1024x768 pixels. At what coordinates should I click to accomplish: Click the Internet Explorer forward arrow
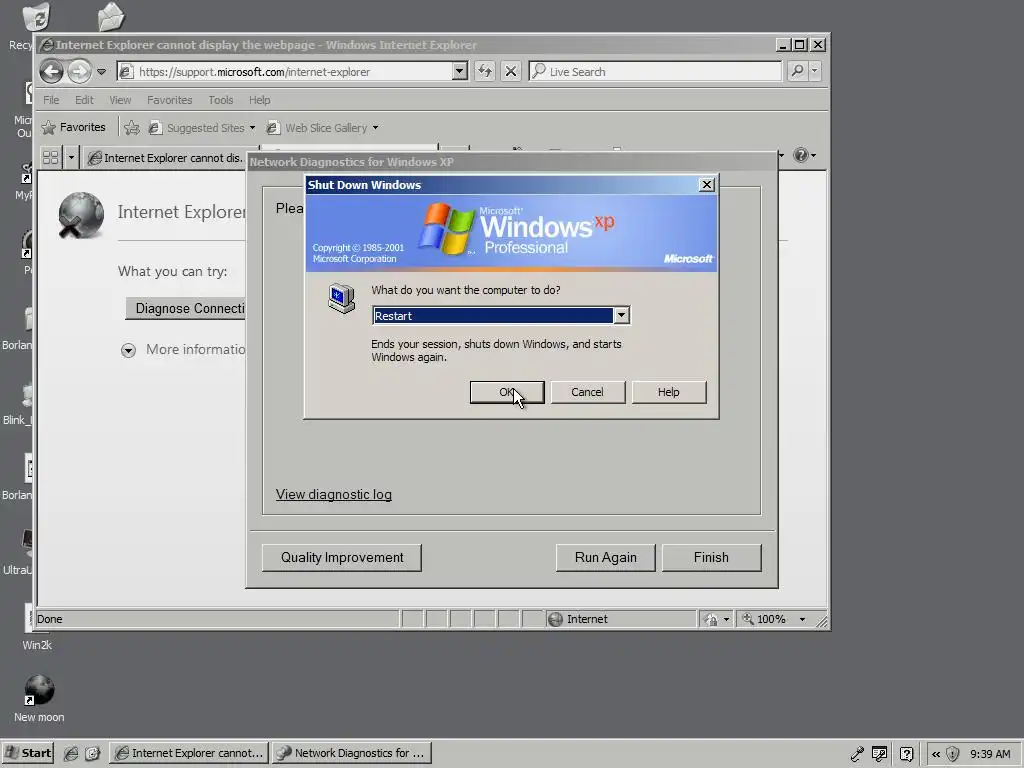click(79, 71)
